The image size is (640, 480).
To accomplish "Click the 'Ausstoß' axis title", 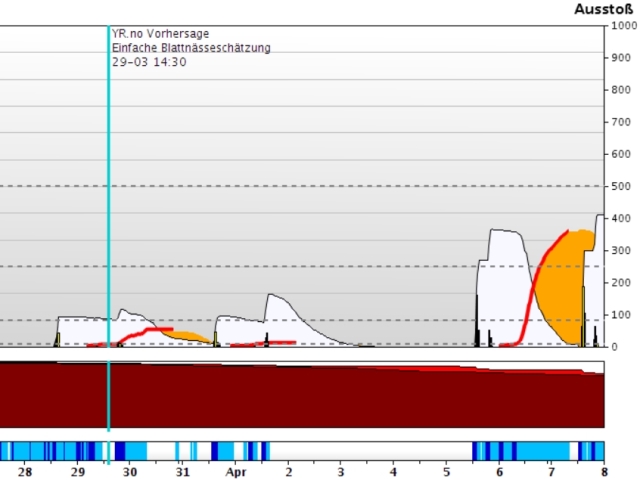I will tap(603, 9).
